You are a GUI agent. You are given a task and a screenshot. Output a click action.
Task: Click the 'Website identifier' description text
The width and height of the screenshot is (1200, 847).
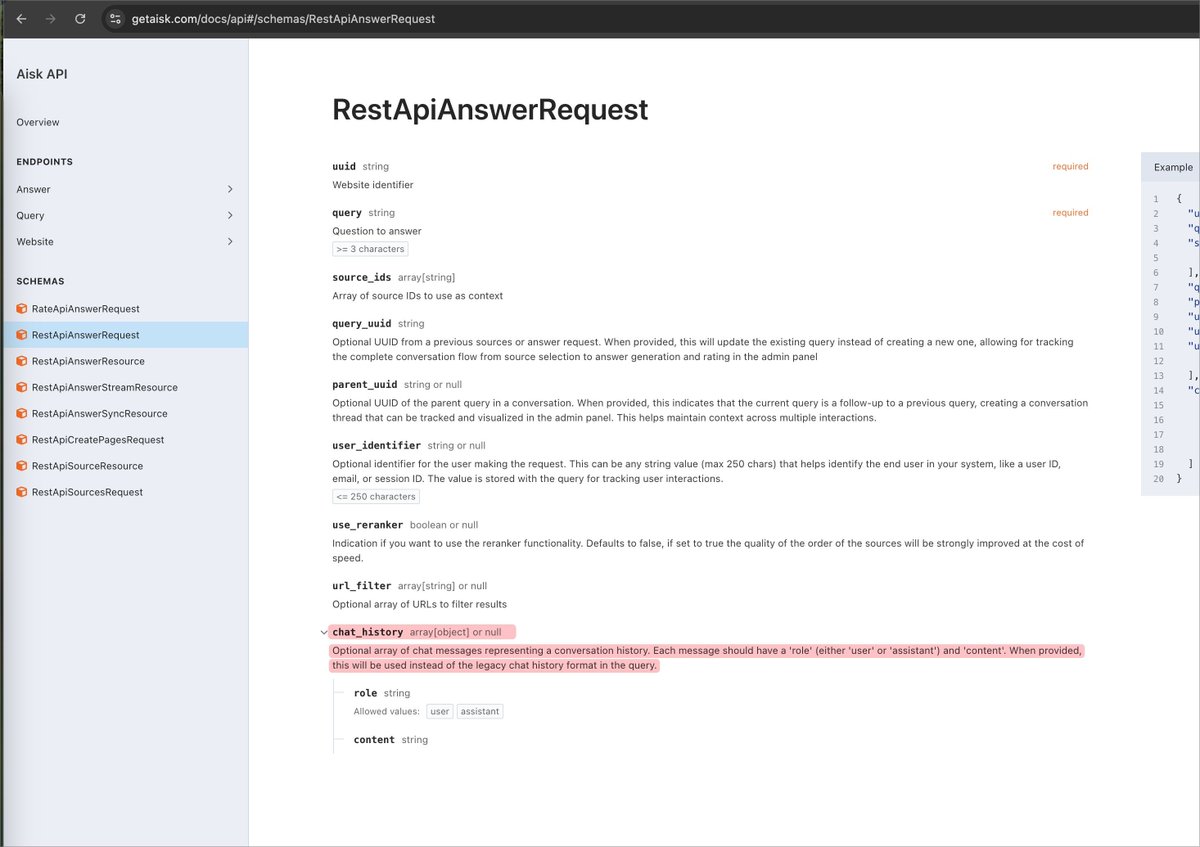(372, 185)
